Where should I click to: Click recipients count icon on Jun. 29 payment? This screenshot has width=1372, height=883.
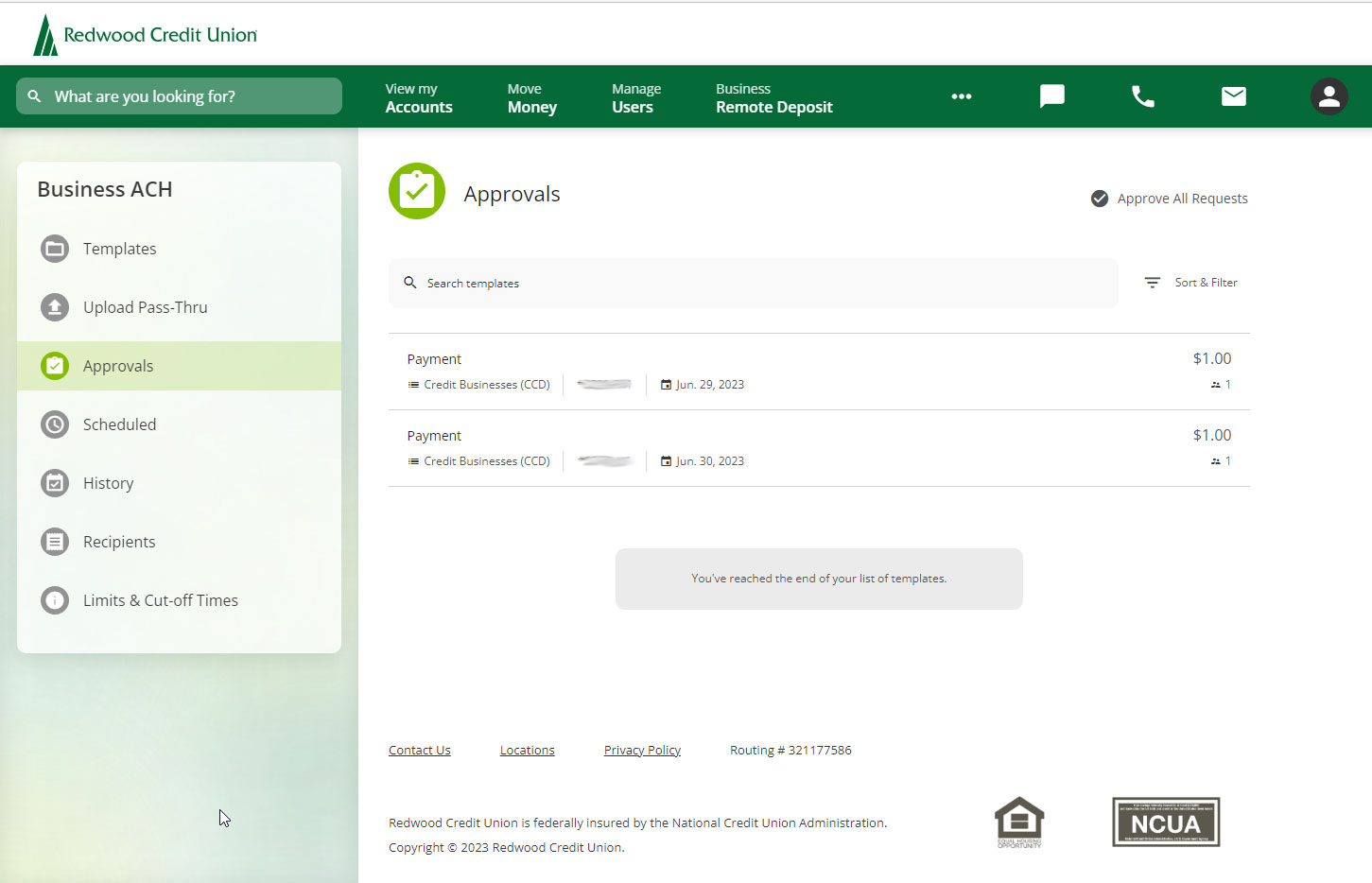coord(1216,385)
